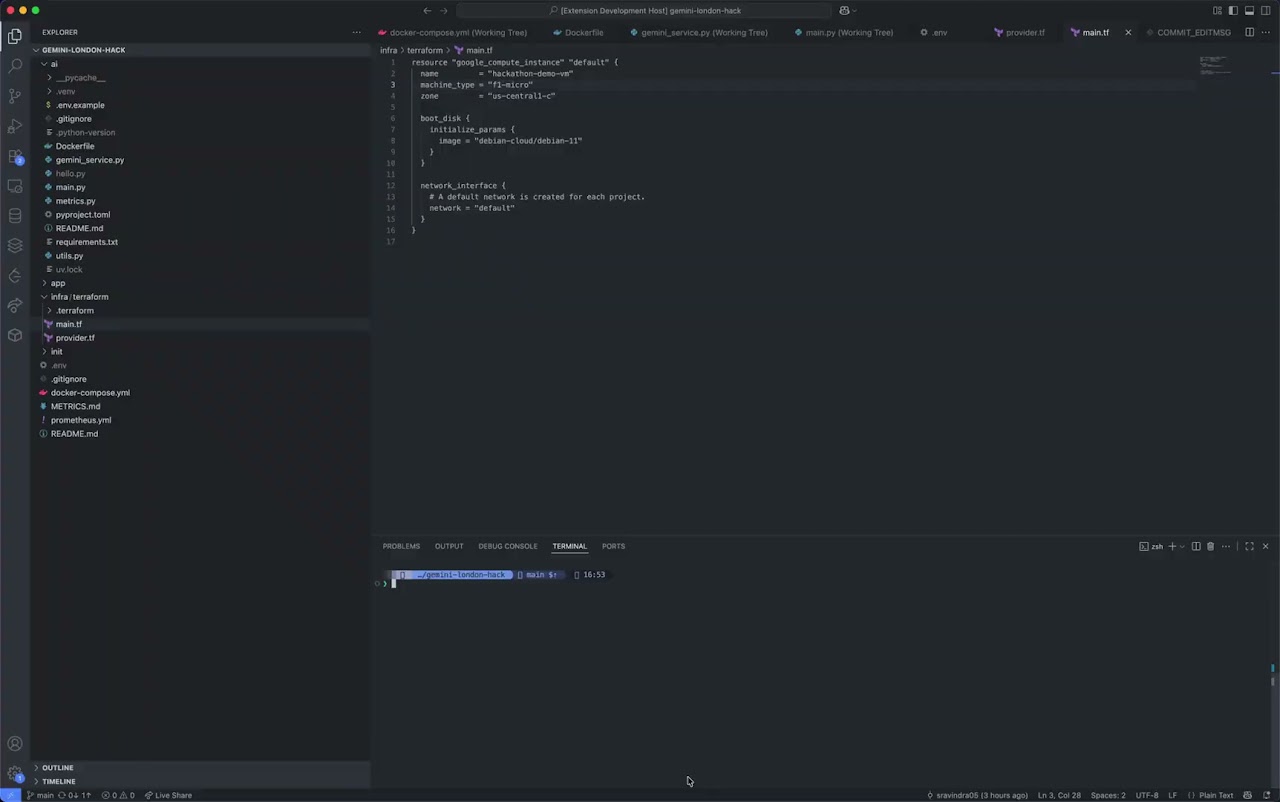Add a new terminal
Screen dimensions: 1280x802
click(x=1172, y=546)
